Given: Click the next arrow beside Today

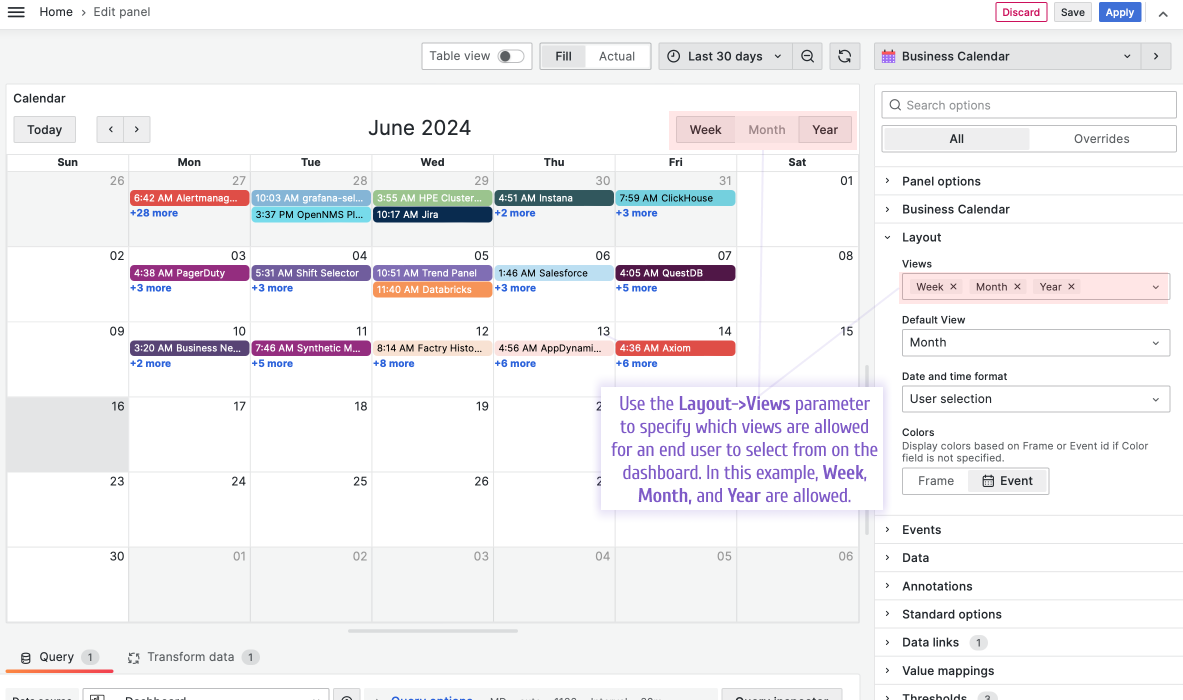Looking at the screenshot, I should coord(136,129).
